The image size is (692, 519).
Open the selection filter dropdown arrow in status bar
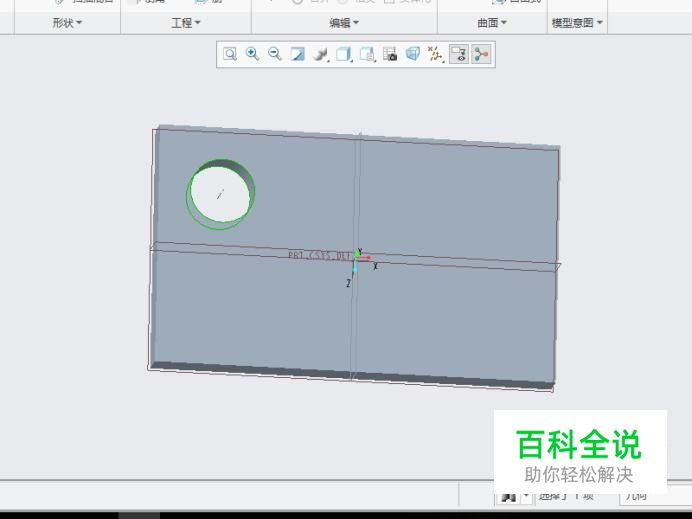tap(526, 496)
